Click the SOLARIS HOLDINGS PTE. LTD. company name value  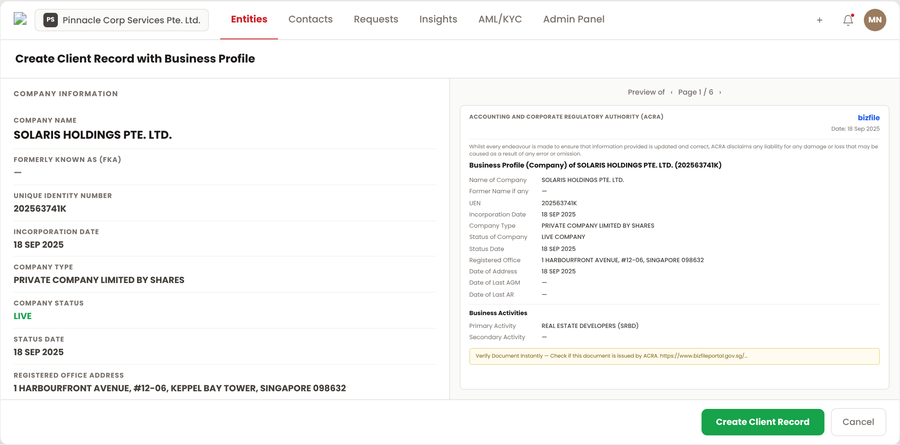[93, 136]
